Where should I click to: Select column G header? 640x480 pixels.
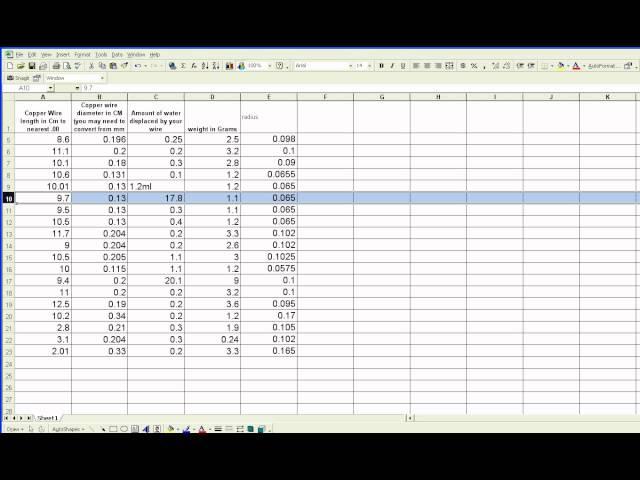tap(382, 97)
